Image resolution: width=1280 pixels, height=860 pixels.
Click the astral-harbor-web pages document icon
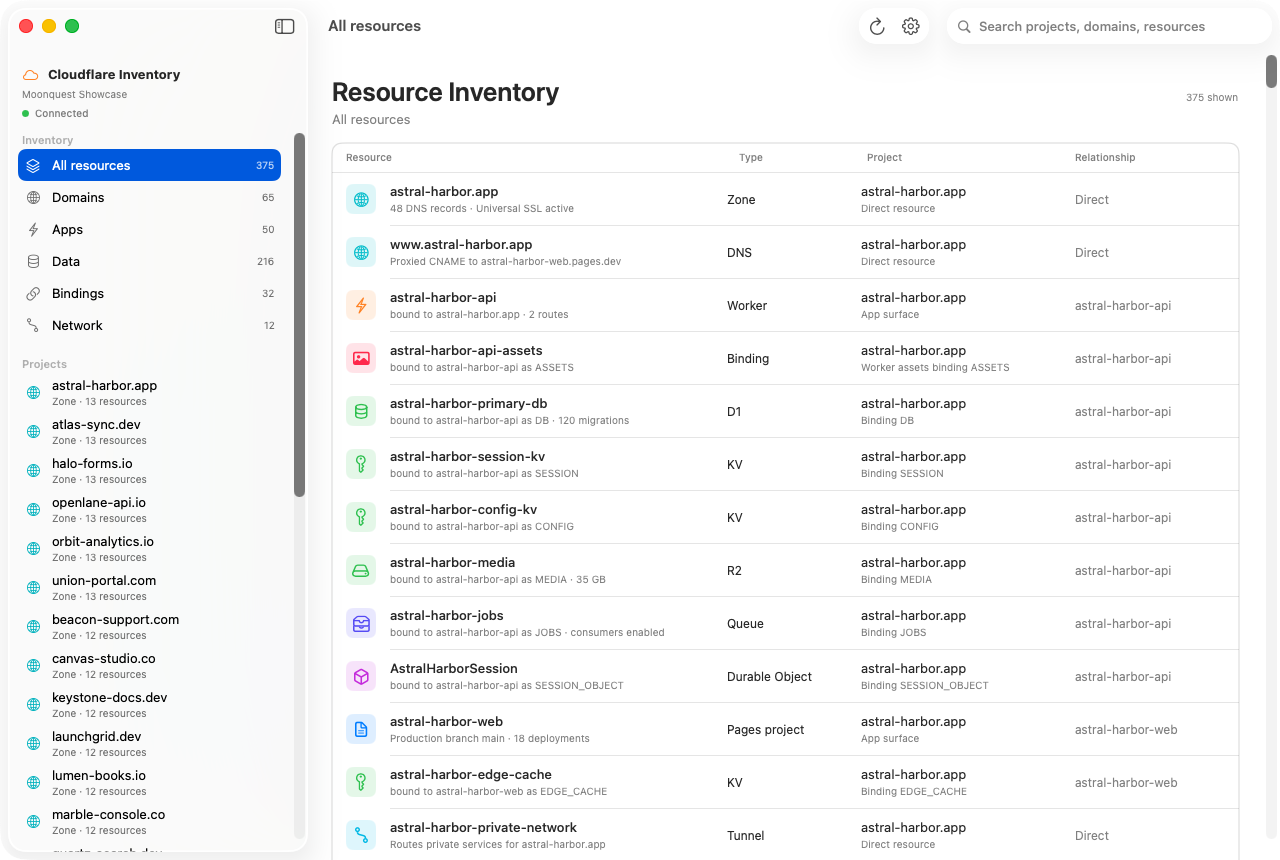[361, 729]
